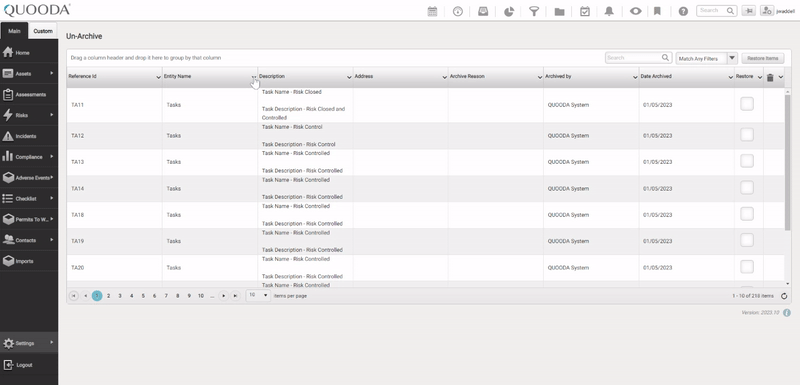The image size is (800, 385).
Task: Open the calendar icon in top toolbar
Action: [x=432, y=11]
